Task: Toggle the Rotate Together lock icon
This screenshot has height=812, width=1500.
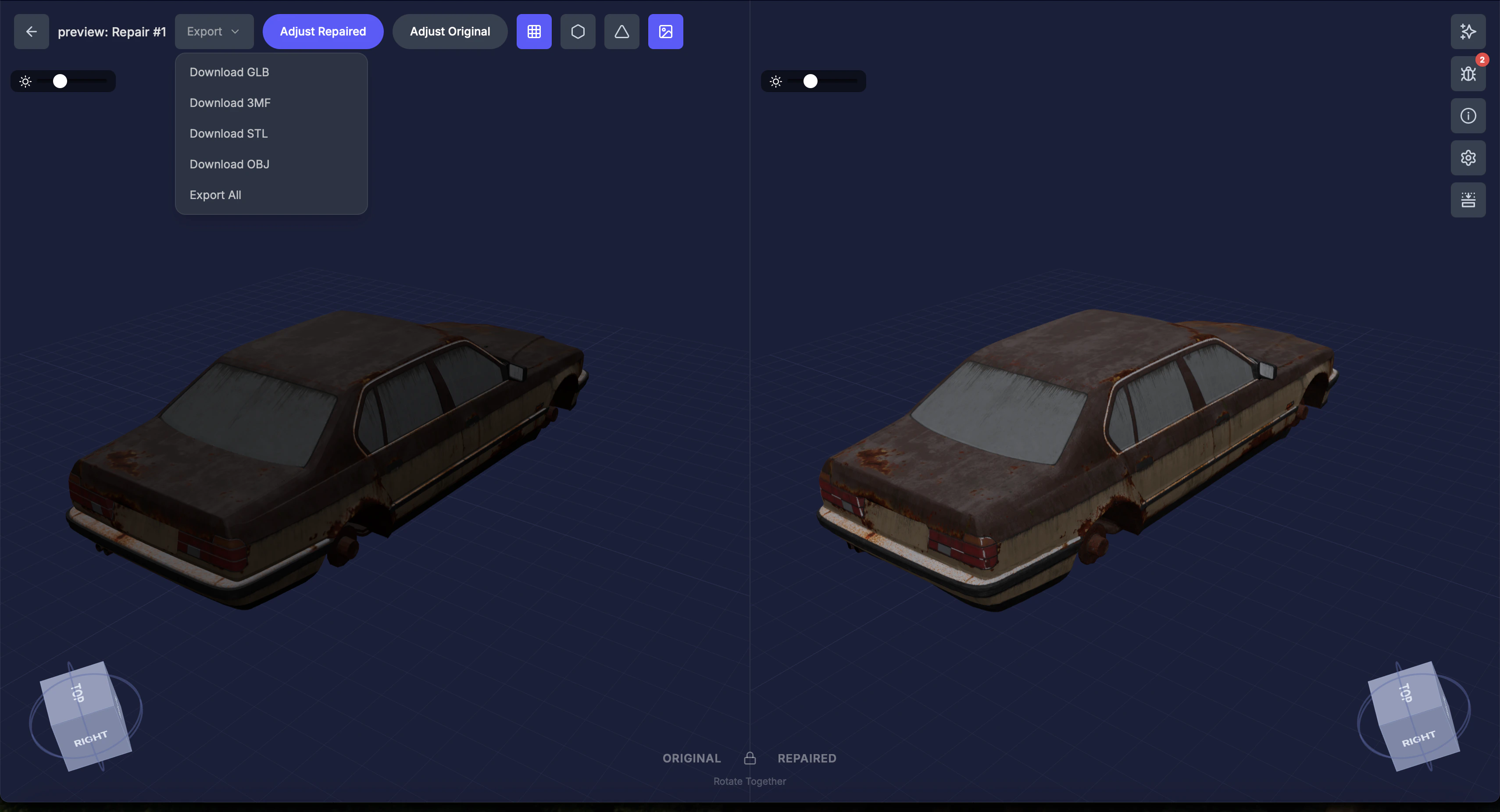Action: tap(750, 758)
